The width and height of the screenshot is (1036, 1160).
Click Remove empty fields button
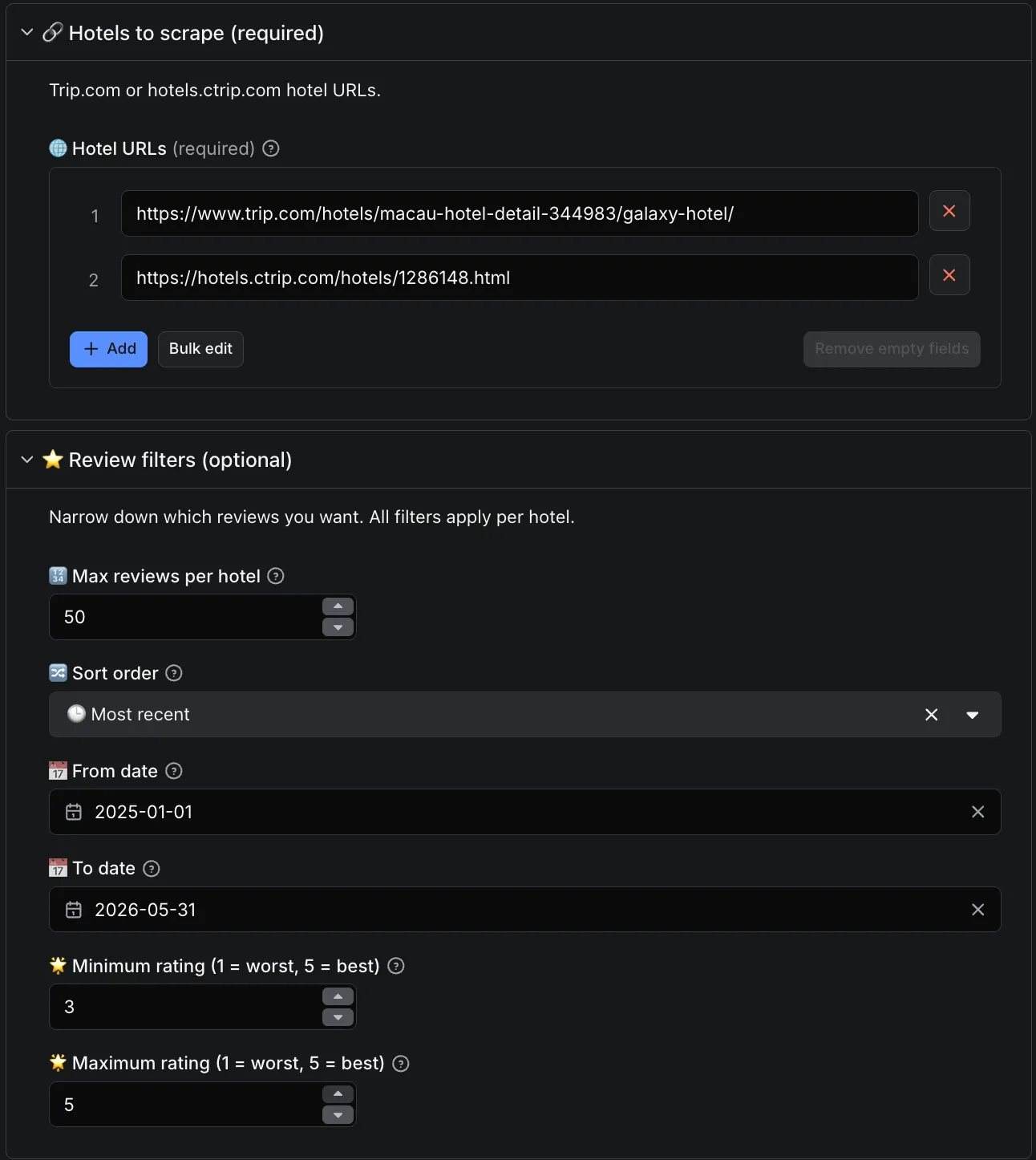pos(892,349)
